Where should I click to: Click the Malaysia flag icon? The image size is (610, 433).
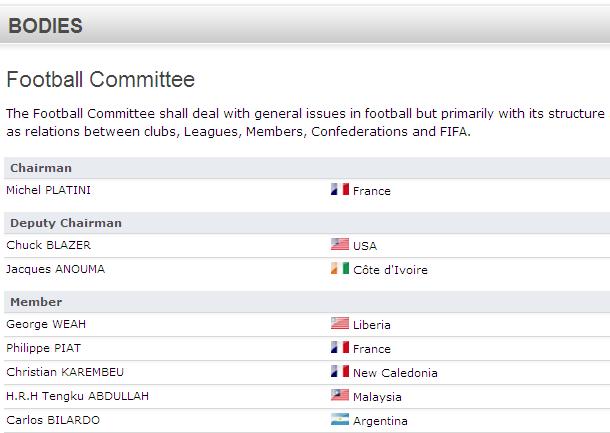tap(340, 395)
